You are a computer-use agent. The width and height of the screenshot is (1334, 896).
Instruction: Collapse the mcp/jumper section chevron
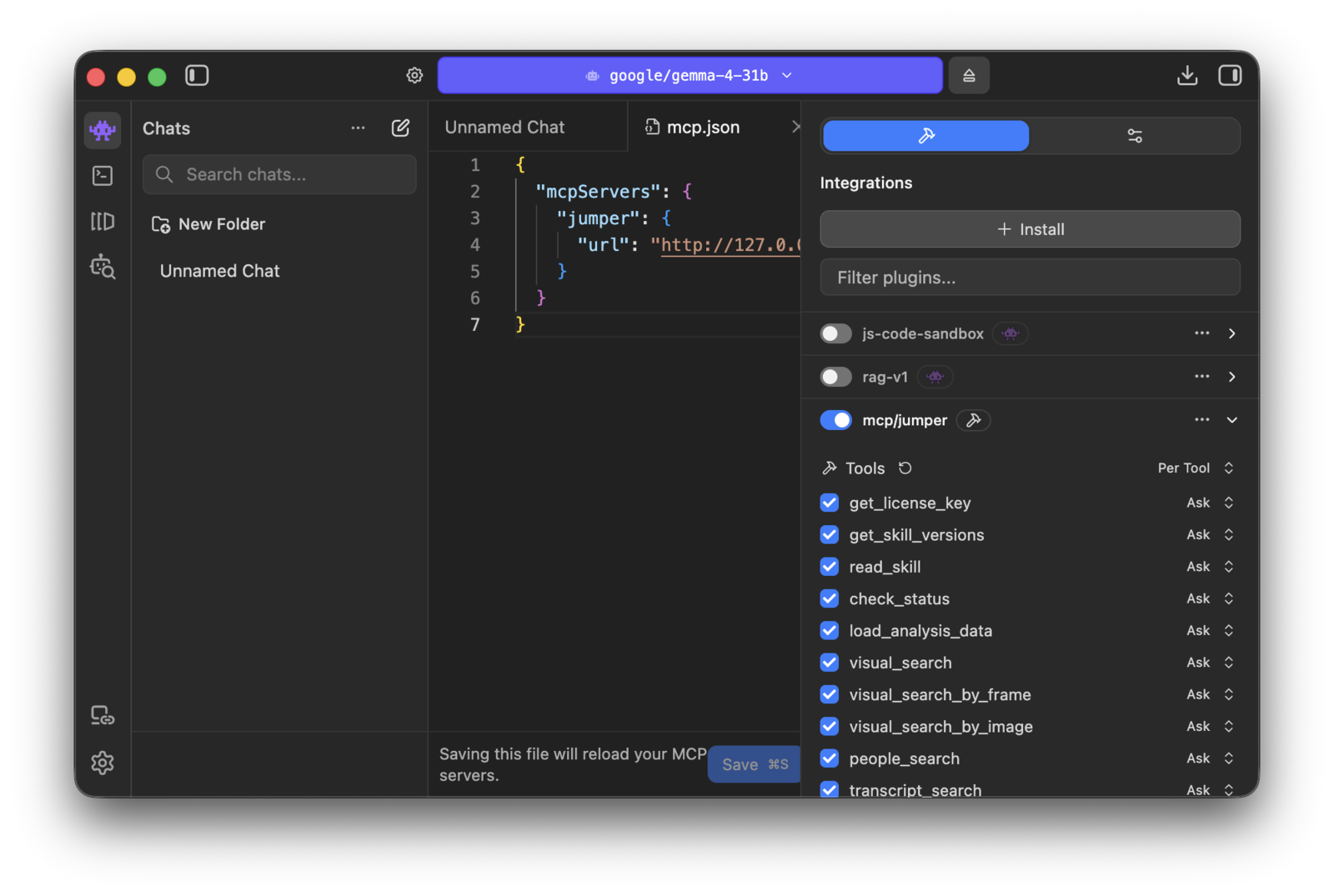pos(1231,420)
